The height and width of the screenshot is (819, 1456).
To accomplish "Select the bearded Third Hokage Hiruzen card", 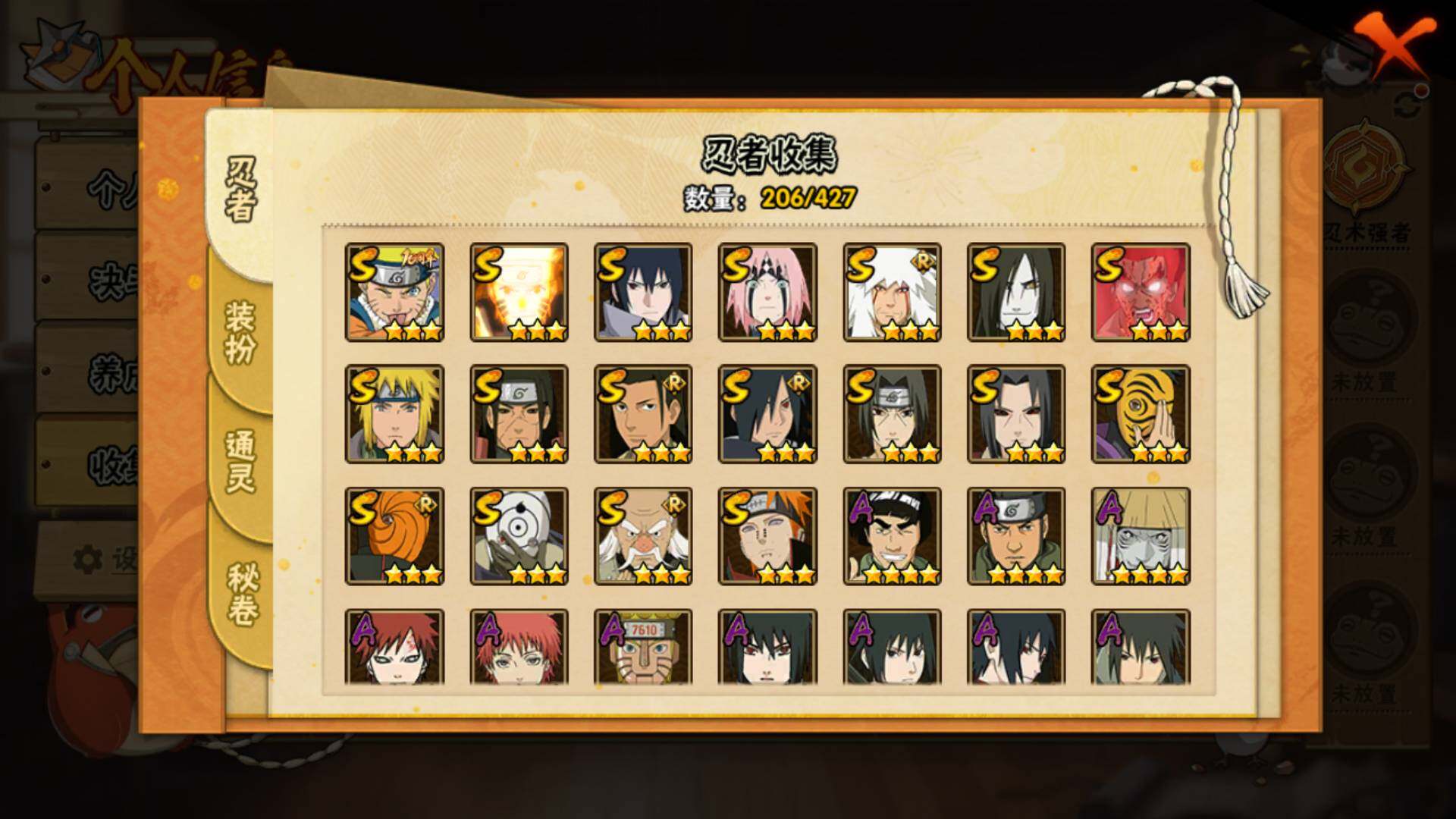I will (643, 536).
